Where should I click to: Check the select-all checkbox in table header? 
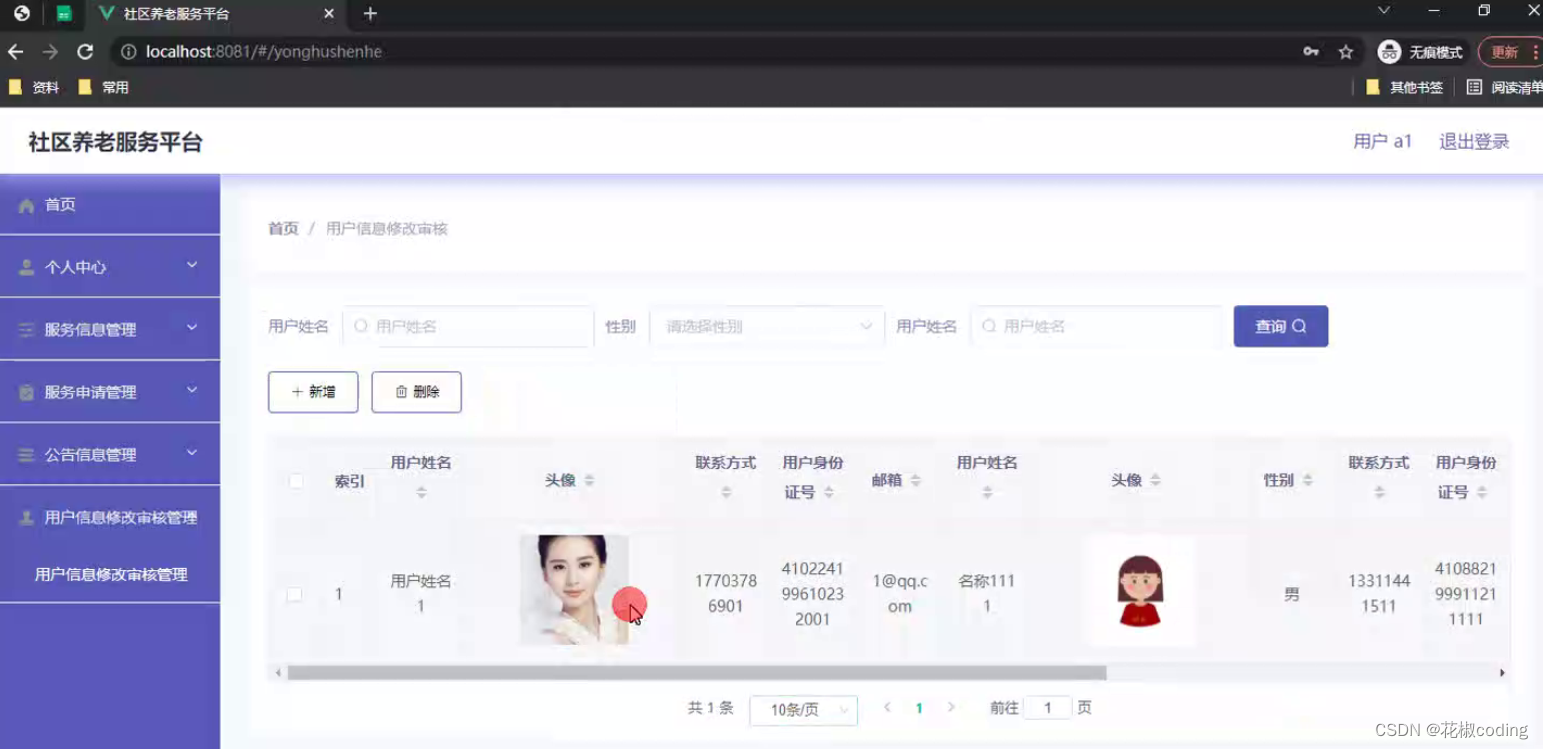295,481
